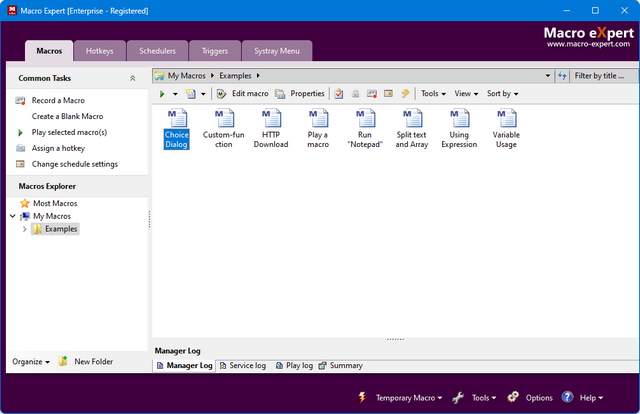Expand the address bar path dropdown
This screenshot has height=414, width=640.
(548, 76)
